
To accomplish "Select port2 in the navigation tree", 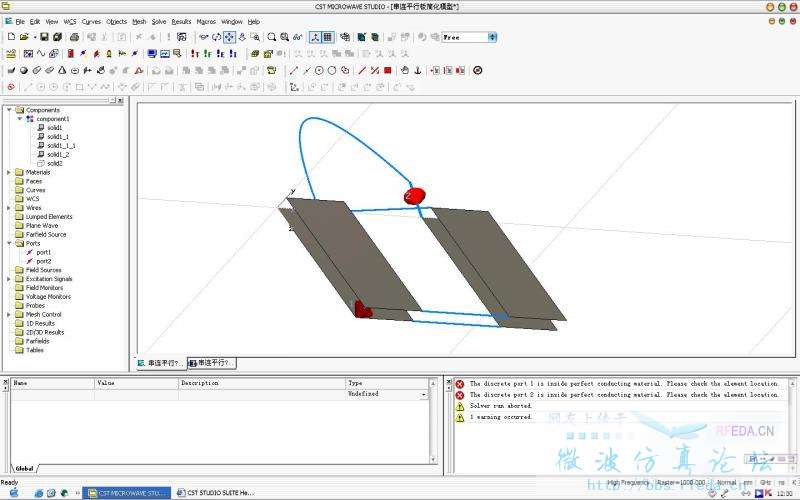I will [x=43, y=261].
